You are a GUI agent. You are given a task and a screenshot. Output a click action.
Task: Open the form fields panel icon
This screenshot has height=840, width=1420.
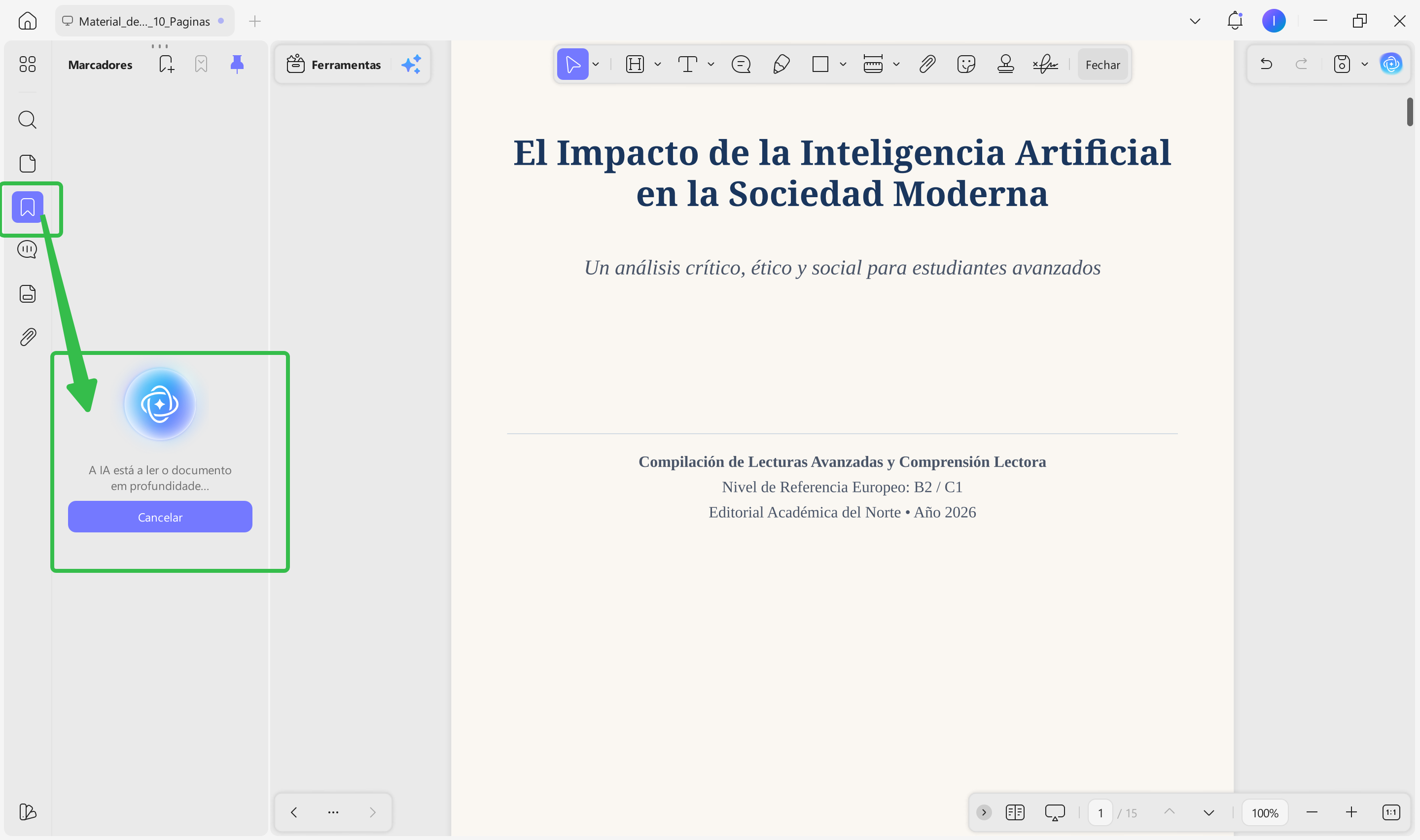[27, 294]
